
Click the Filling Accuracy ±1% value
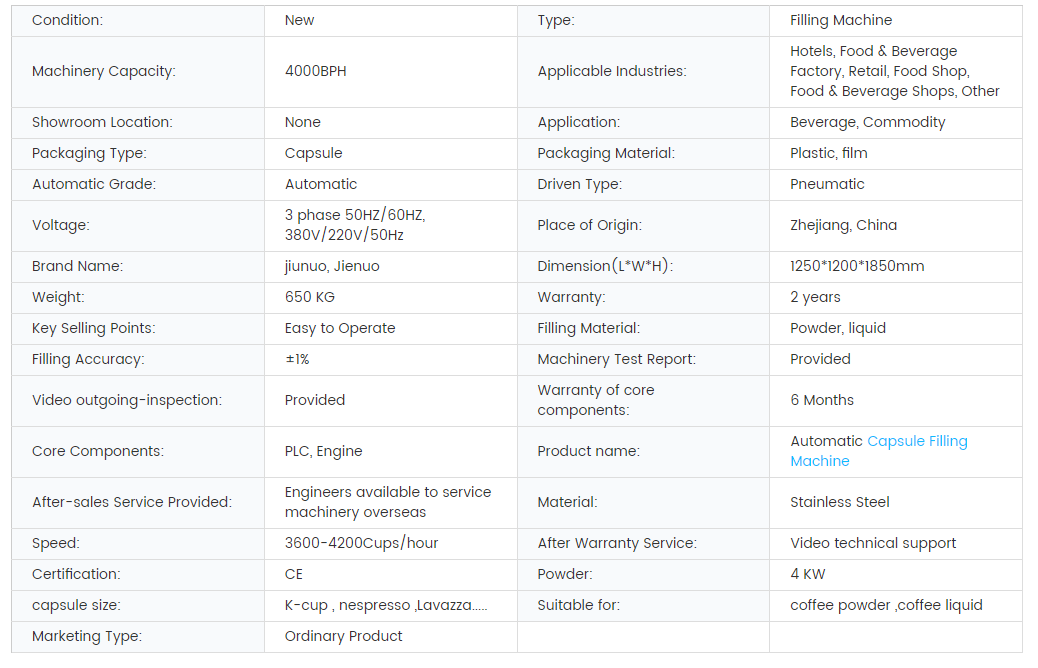coord(297,359)
